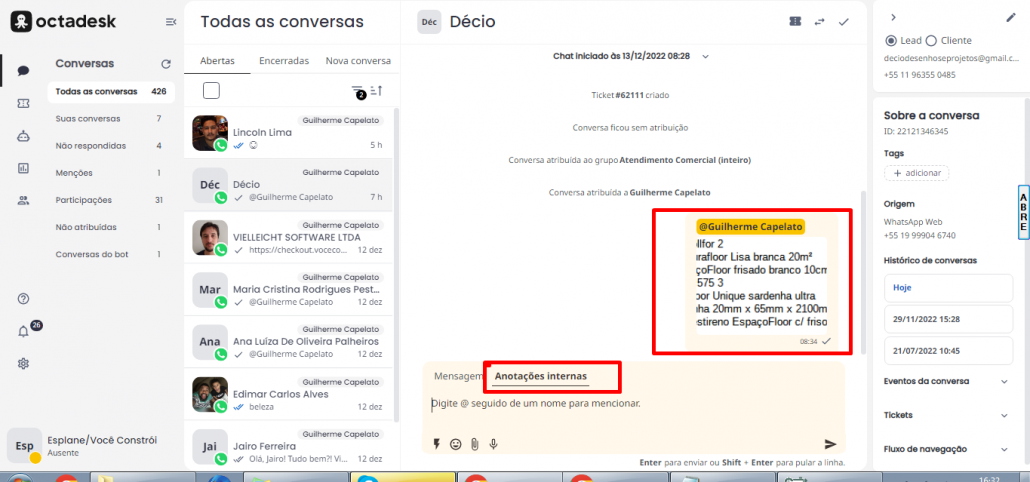Refresh the Conversas list
The height and width of the screenshot is (482, 1030).
coord(166,64)
